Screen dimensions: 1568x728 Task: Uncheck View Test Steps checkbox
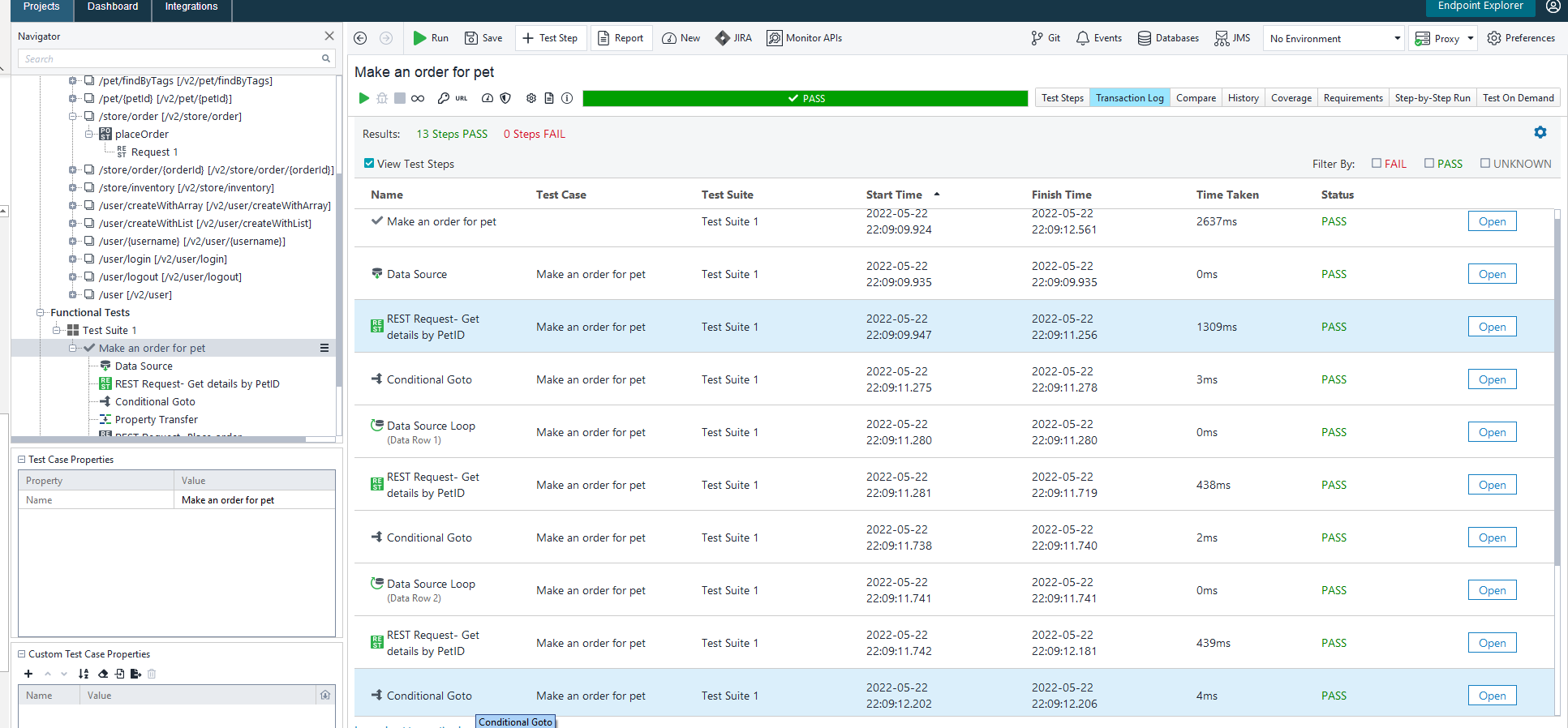coord(369,163)
